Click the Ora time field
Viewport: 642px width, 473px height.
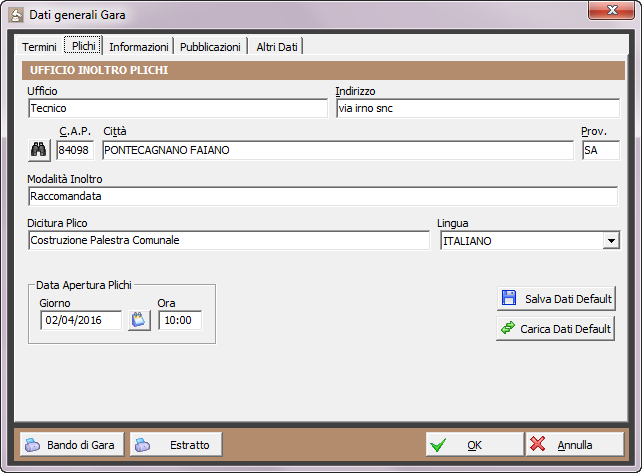coord(179,320)
